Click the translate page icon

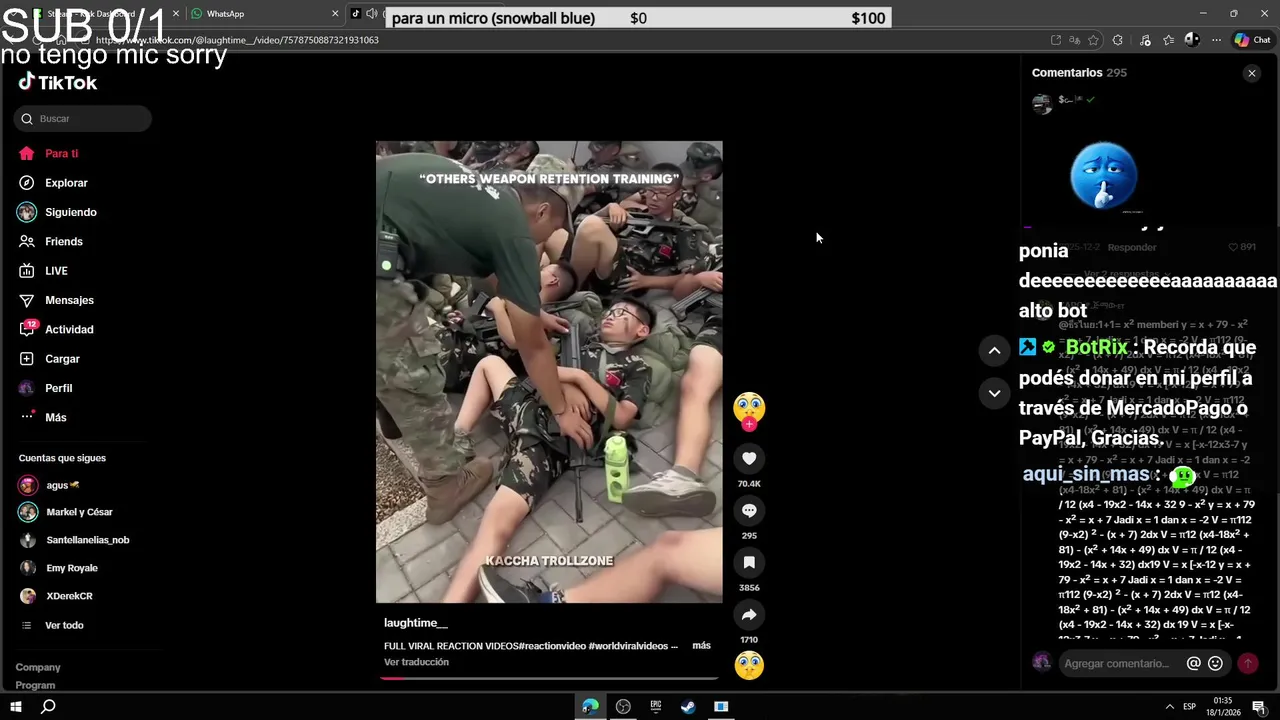[x=1074, y=40]
